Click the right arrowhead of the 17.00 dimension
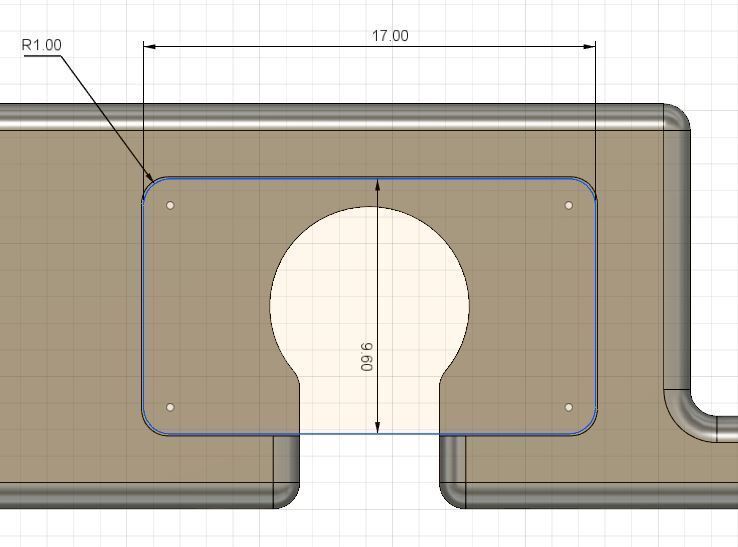This screenshot has height=547, width=738. [x=589, y=47]
